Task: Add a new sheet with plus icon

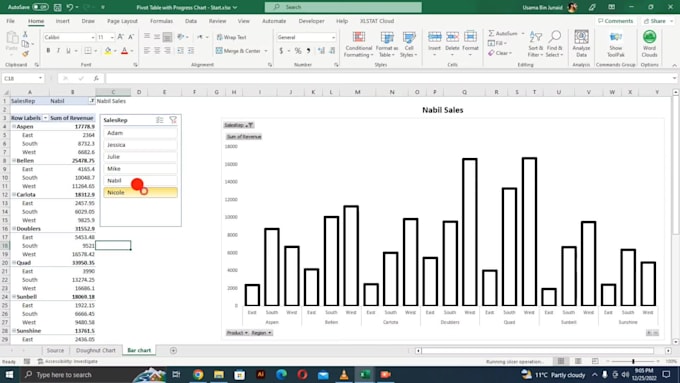Action: click(173, 350)
